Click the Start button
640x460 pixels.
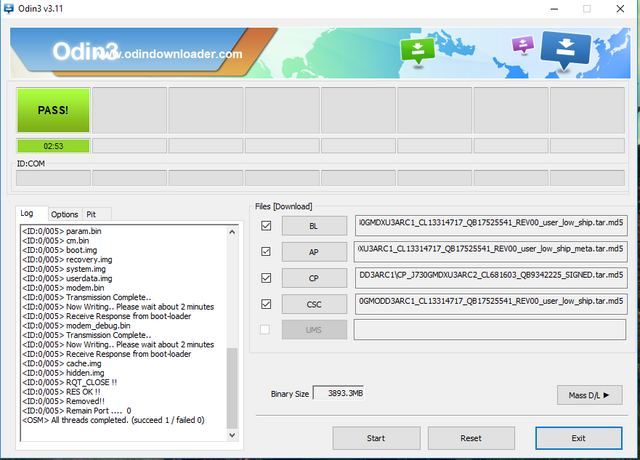coord(376,438)
